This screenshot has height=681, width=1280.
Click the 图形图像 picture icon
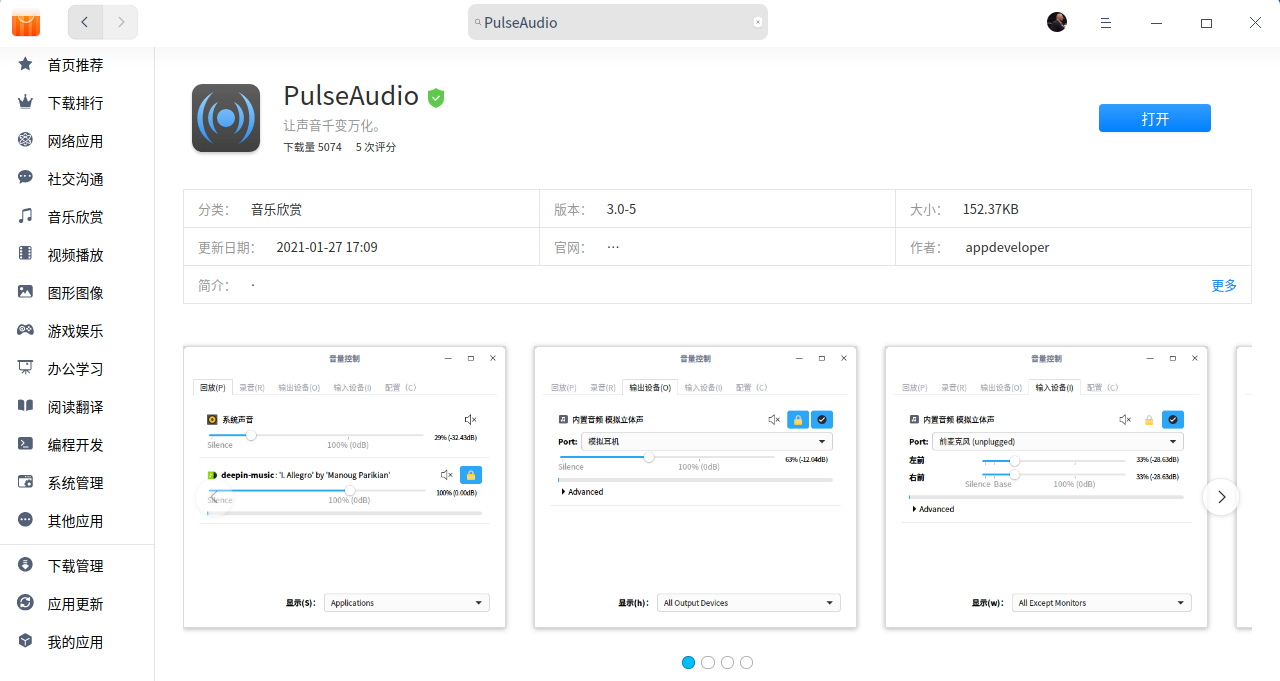[x=26, y=292]
